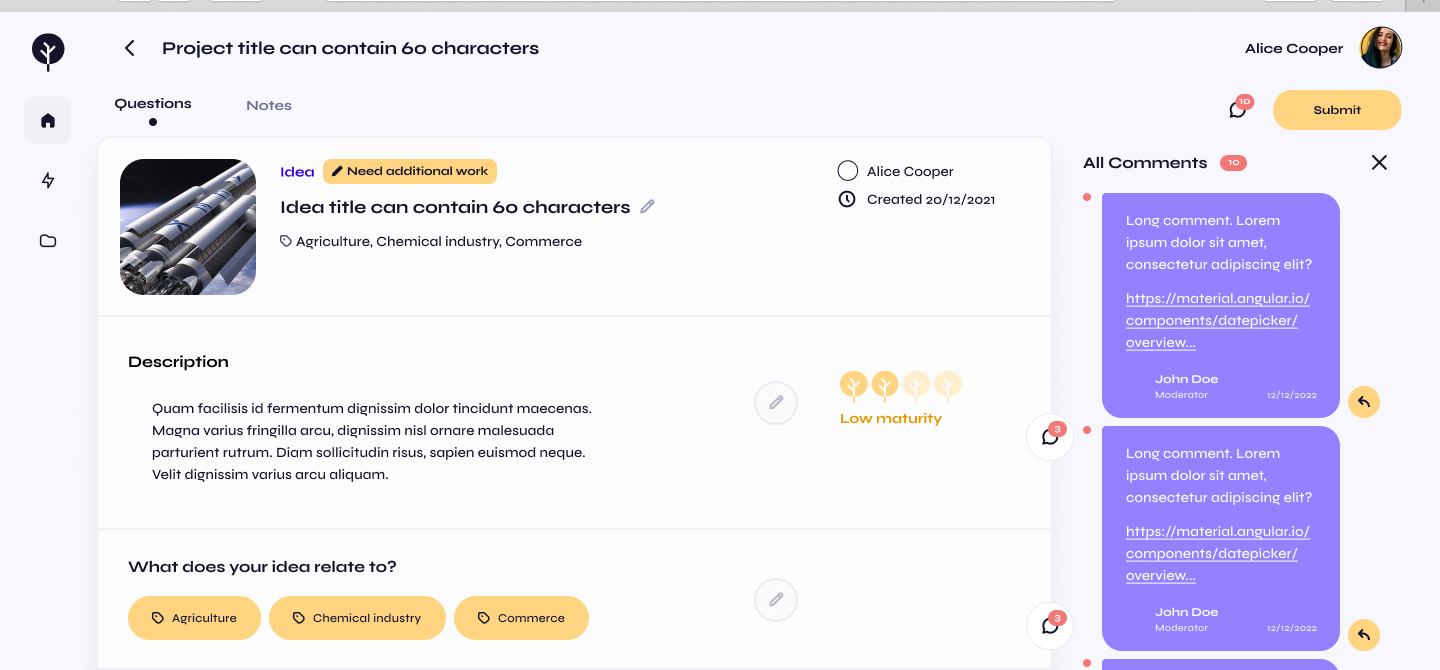Reply to the second John Doe comment
The width and height of the screenshot is (1440, 670).
[1364, 635]
